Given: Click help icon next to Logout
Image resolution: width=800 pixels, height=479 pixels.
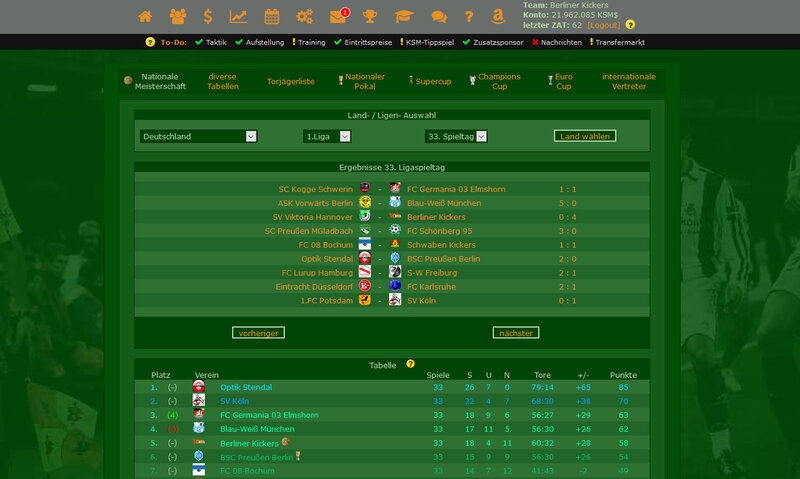Looking at the screenshot, I should tap(631, 24).
